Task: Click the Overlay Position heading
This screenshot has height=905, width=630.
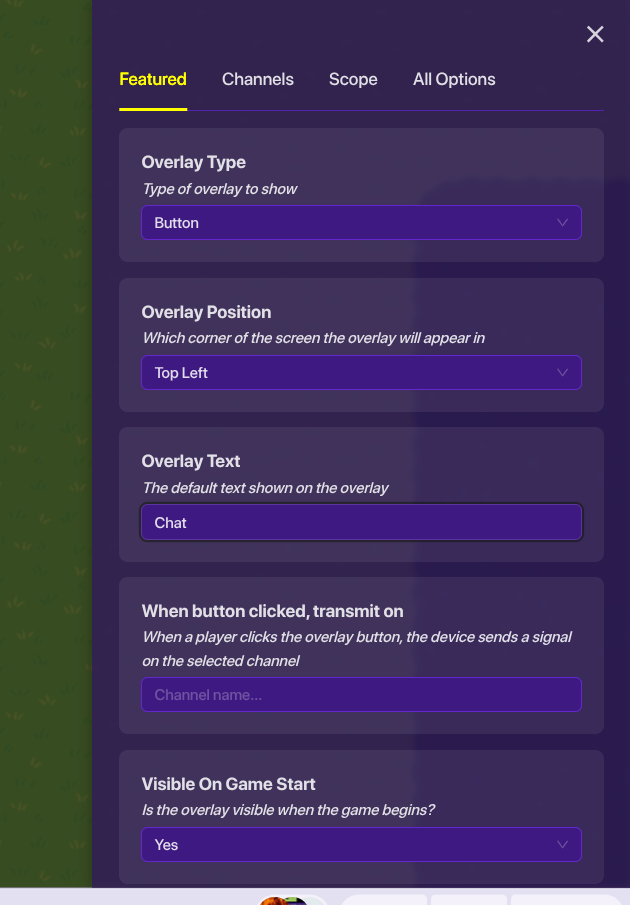Action: click(206, 312)
